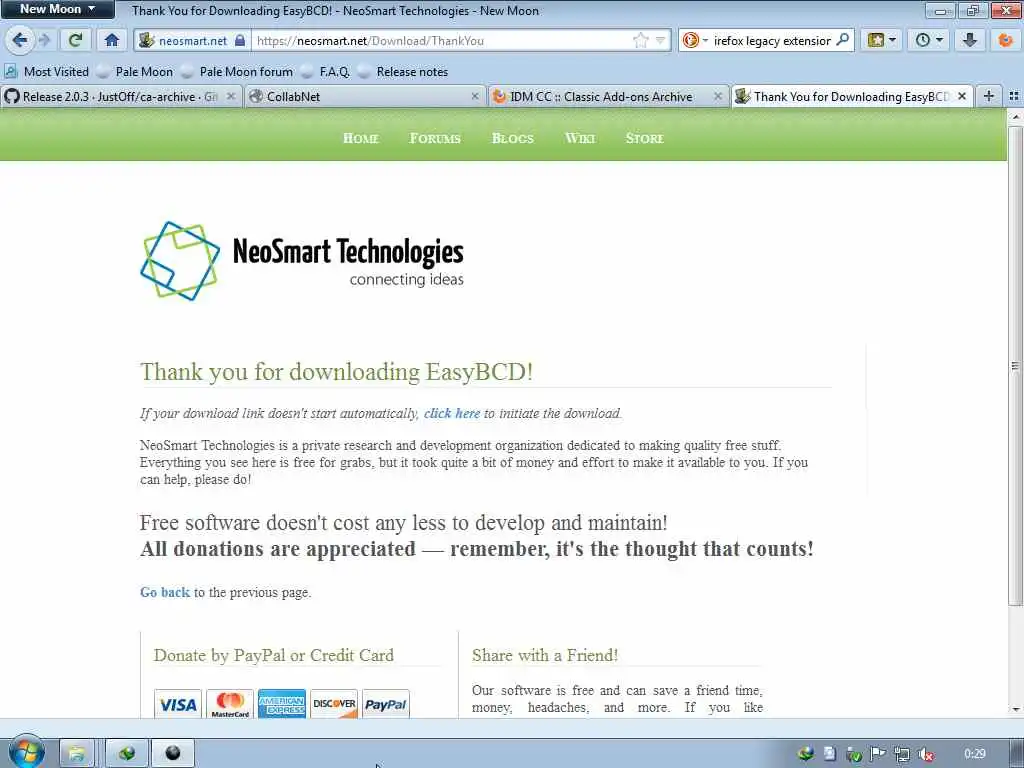This screenshot has height=768, width=1024.
Task: Open the Pale Moon forum bookmark
Action: 238,72
